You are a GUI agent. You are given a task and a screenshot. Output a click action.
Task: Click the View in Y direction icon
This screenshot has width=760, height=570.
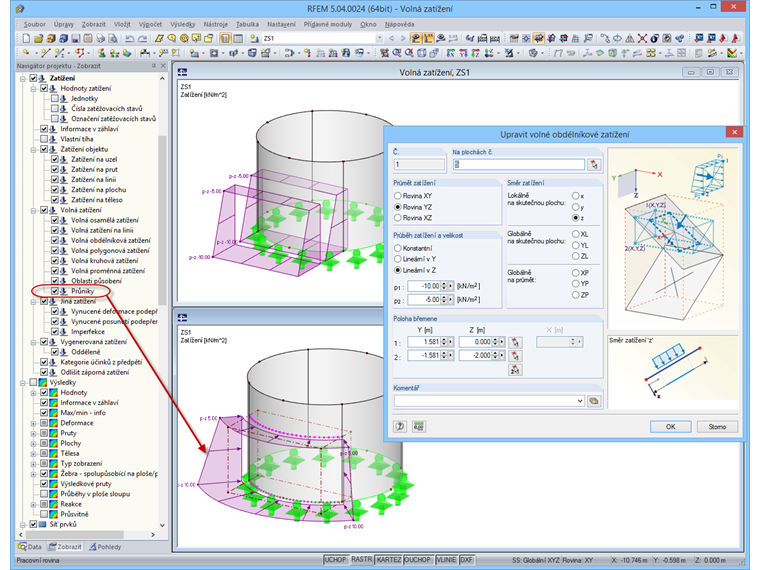tap(463, 53)
